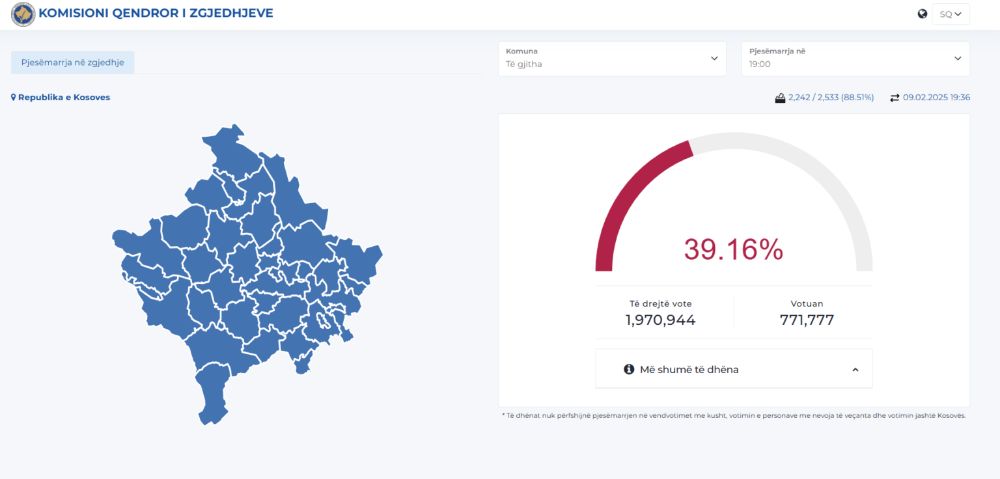
Task: Open the Pjesëmarrja në time dropdown showing 19:00
Action: 856,58
